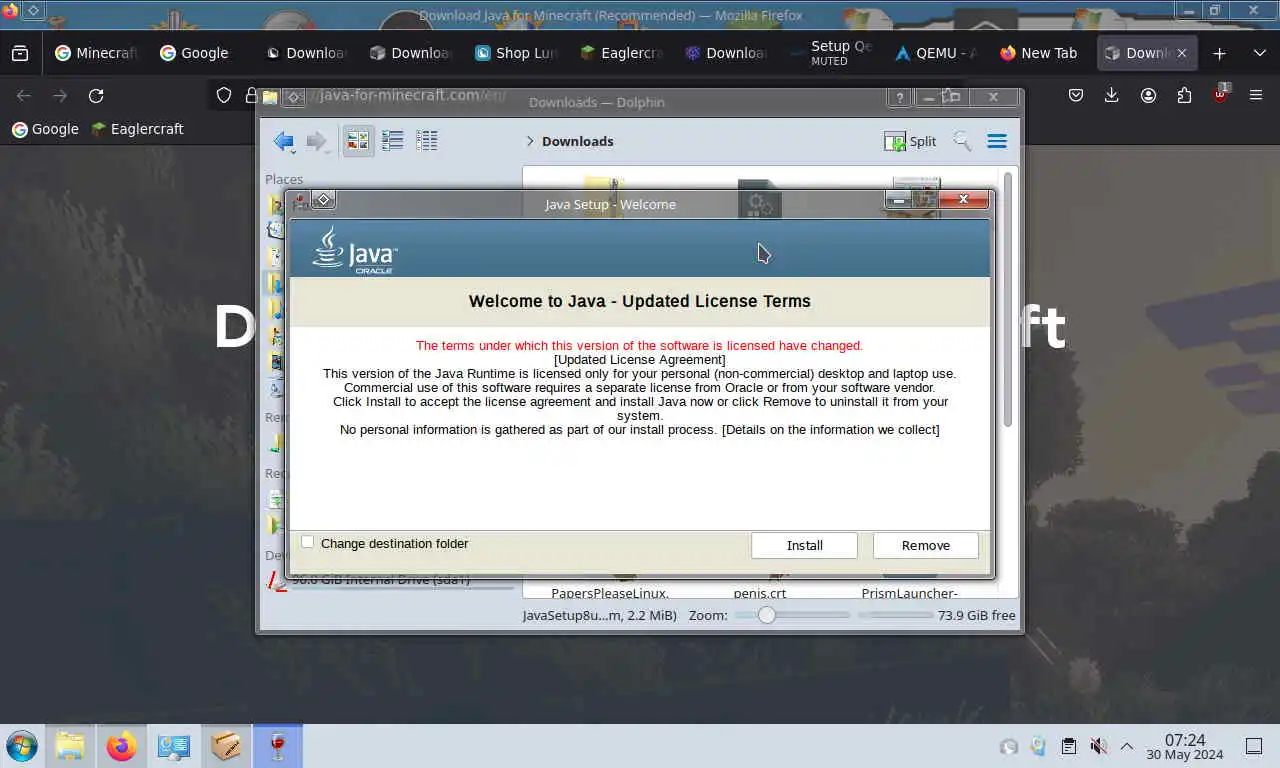
Task: Open the Firefox application menu
Action: [x=1256, y=95]
